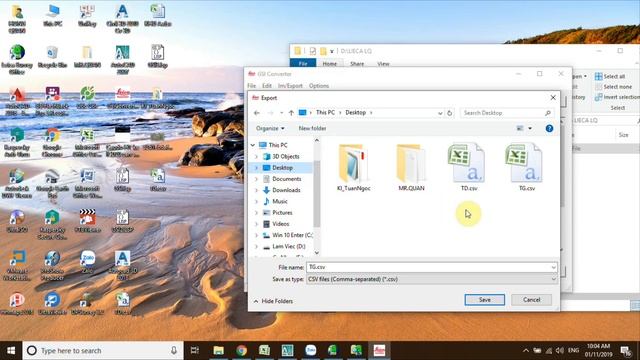Click the New folder button

312,128
